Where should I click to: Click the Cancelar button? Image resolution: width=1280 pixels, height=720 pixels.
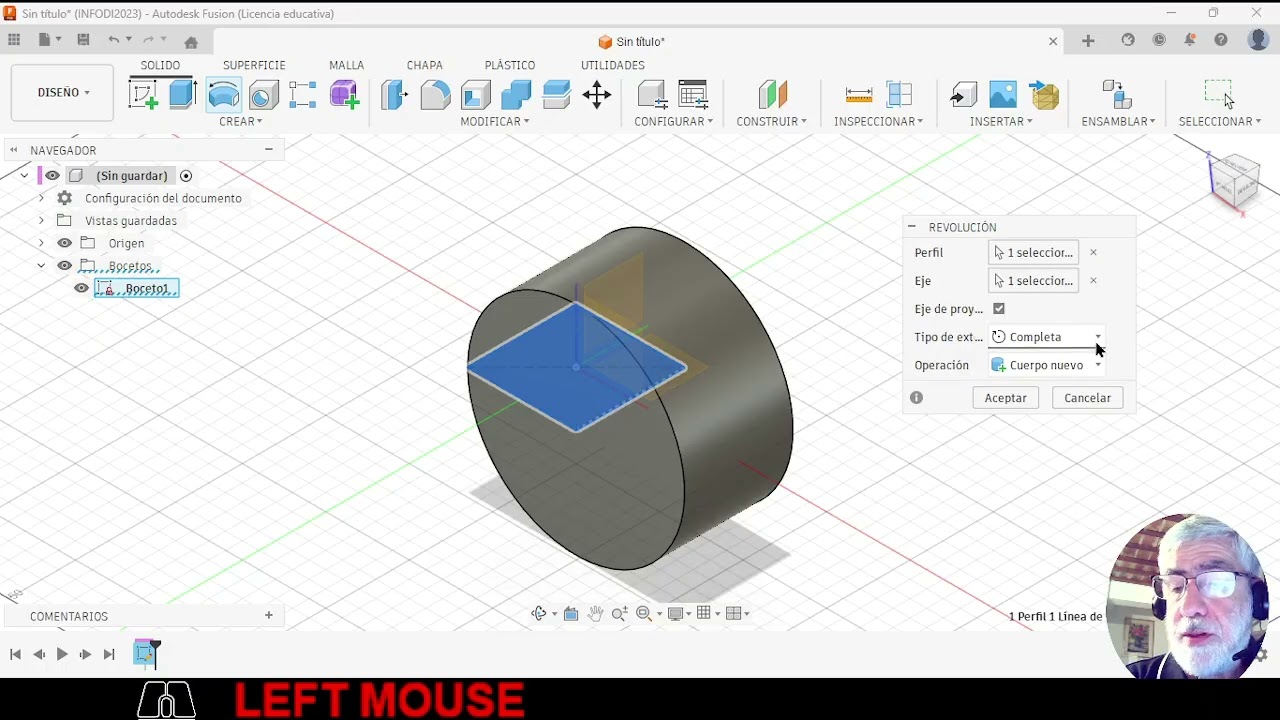click(1087, 398)
